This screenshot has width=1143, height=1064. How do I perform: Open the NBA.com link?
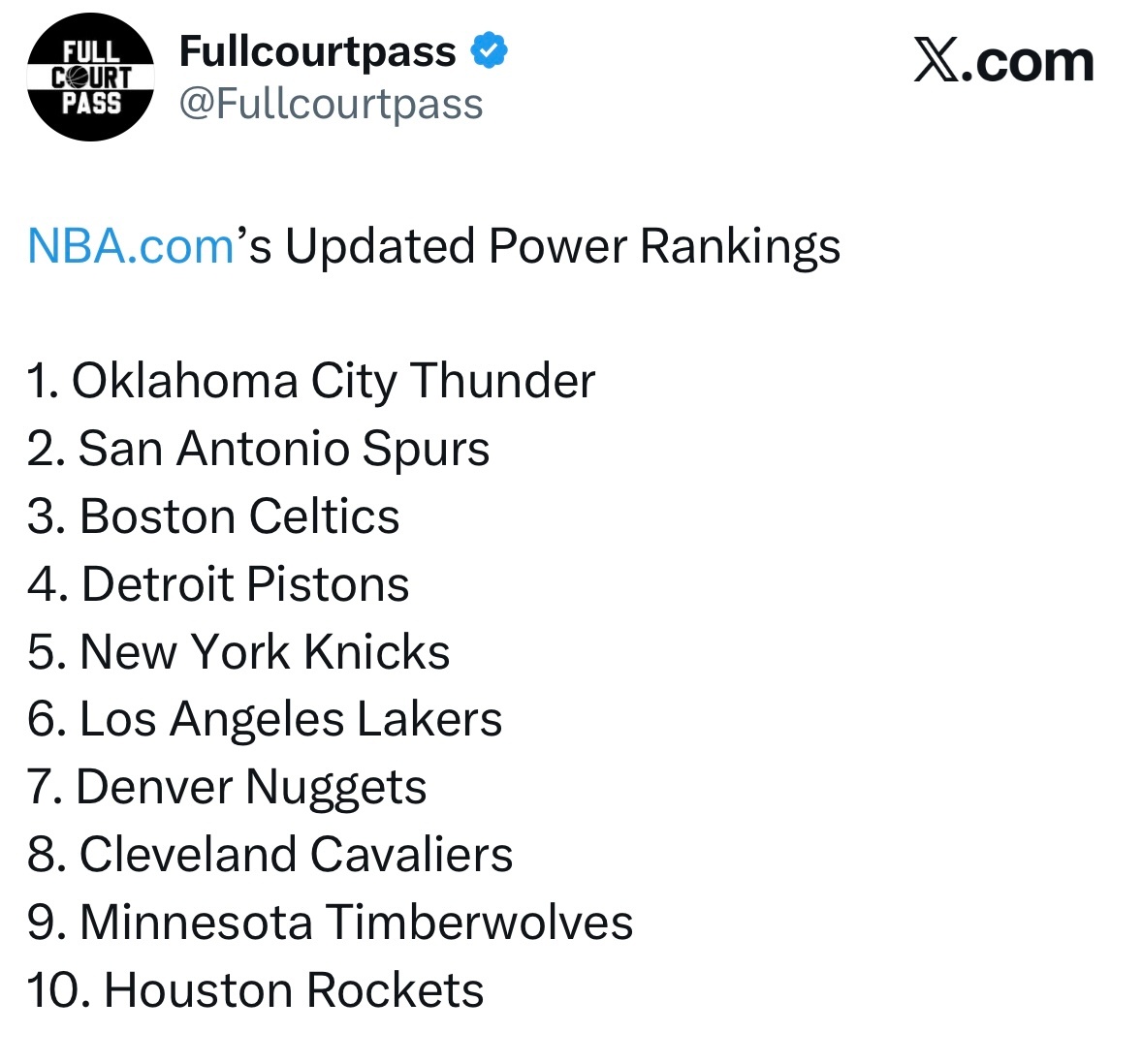131,246
